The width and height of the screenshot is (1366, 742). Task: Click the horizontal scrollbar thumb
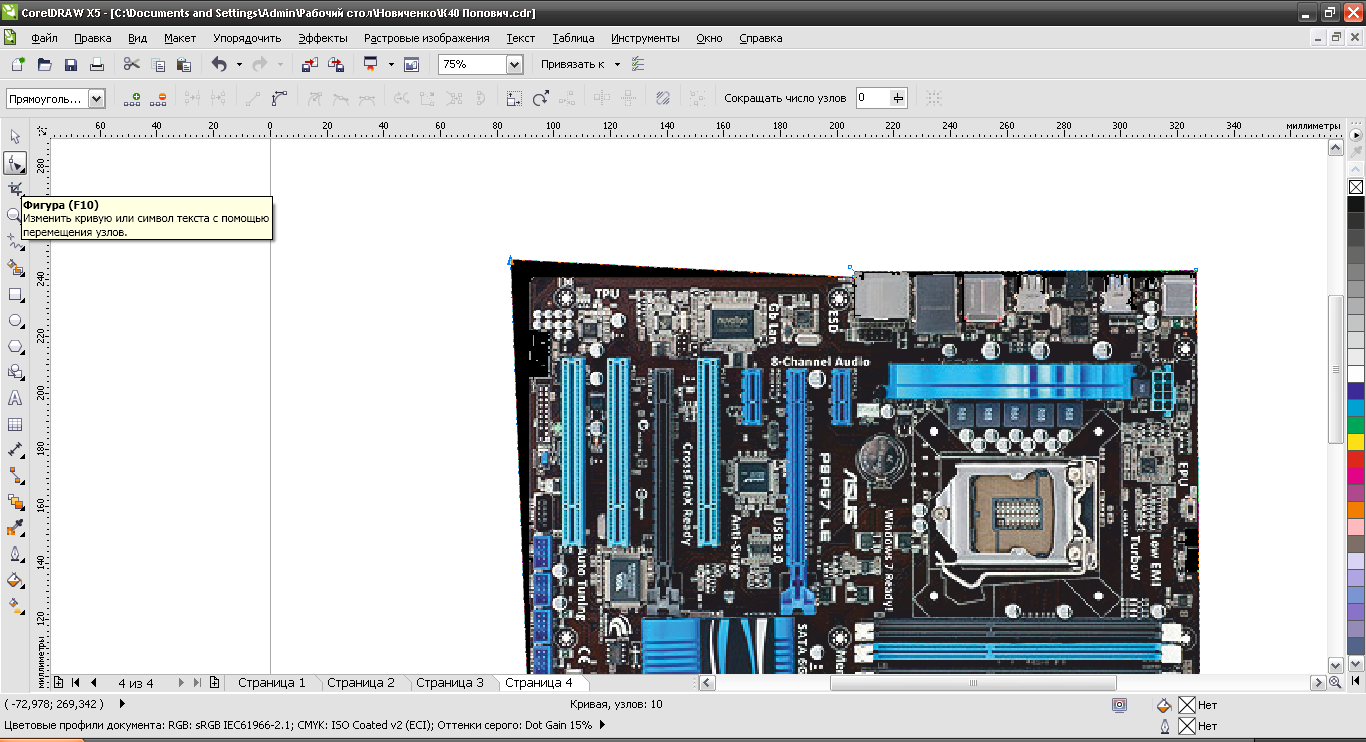click(973, 683)
